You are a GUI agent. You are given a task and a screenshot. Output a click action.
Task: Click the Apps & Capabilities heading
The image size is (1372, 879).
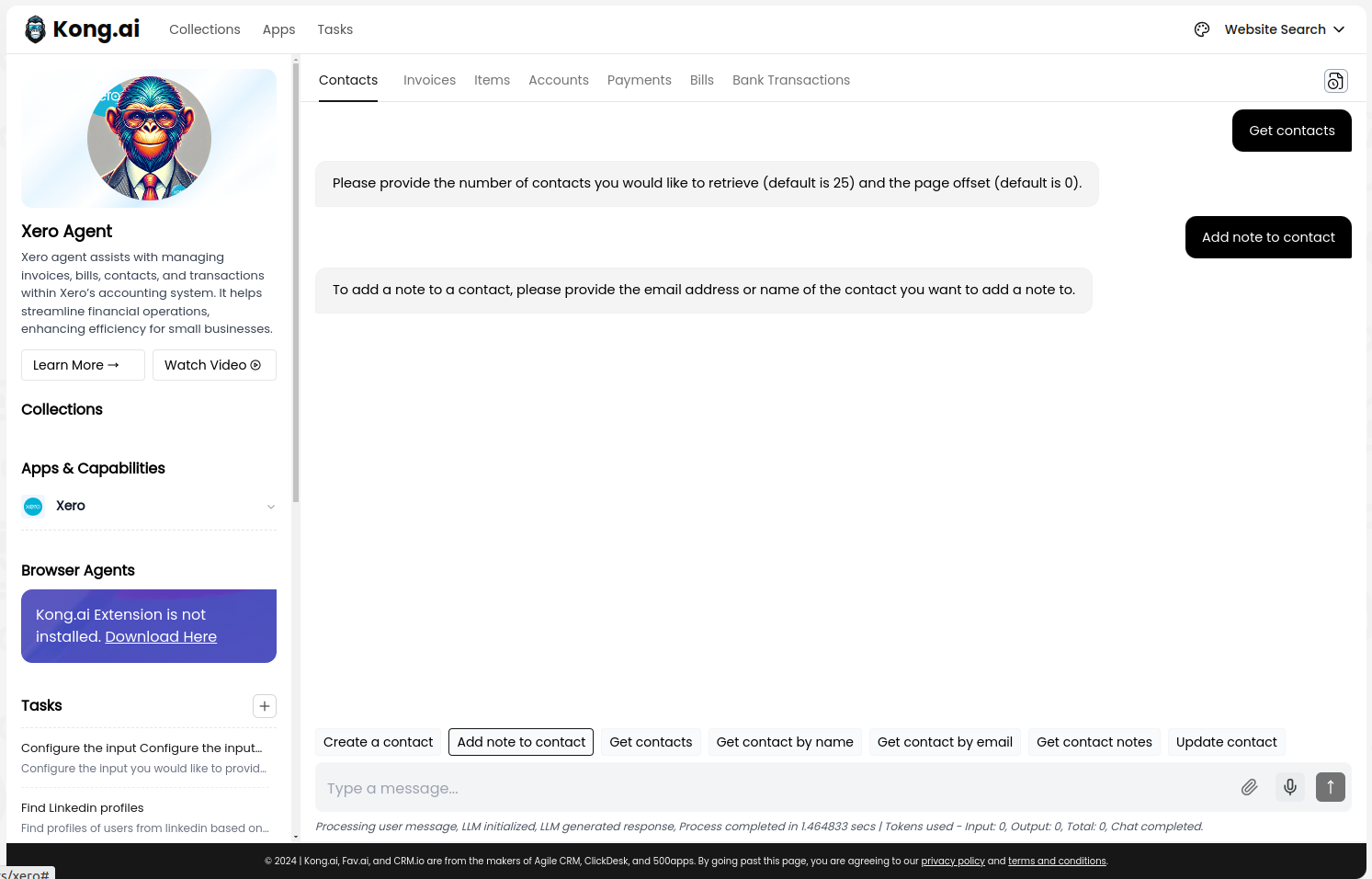coord(93,469)
